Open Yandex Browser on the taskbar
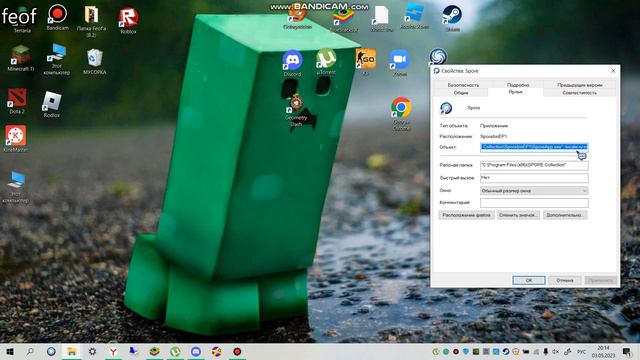This screenshot has width=640, height=360. [113, 351]
